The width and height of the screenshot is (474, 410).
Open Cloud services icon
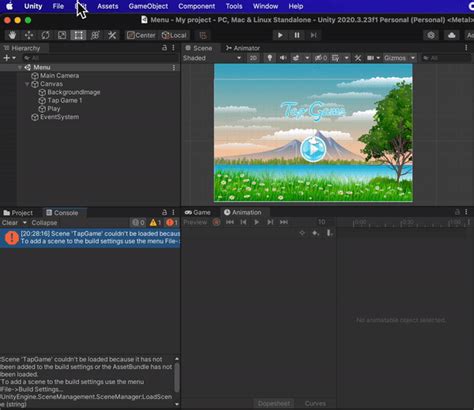click(x=452, y=35)
